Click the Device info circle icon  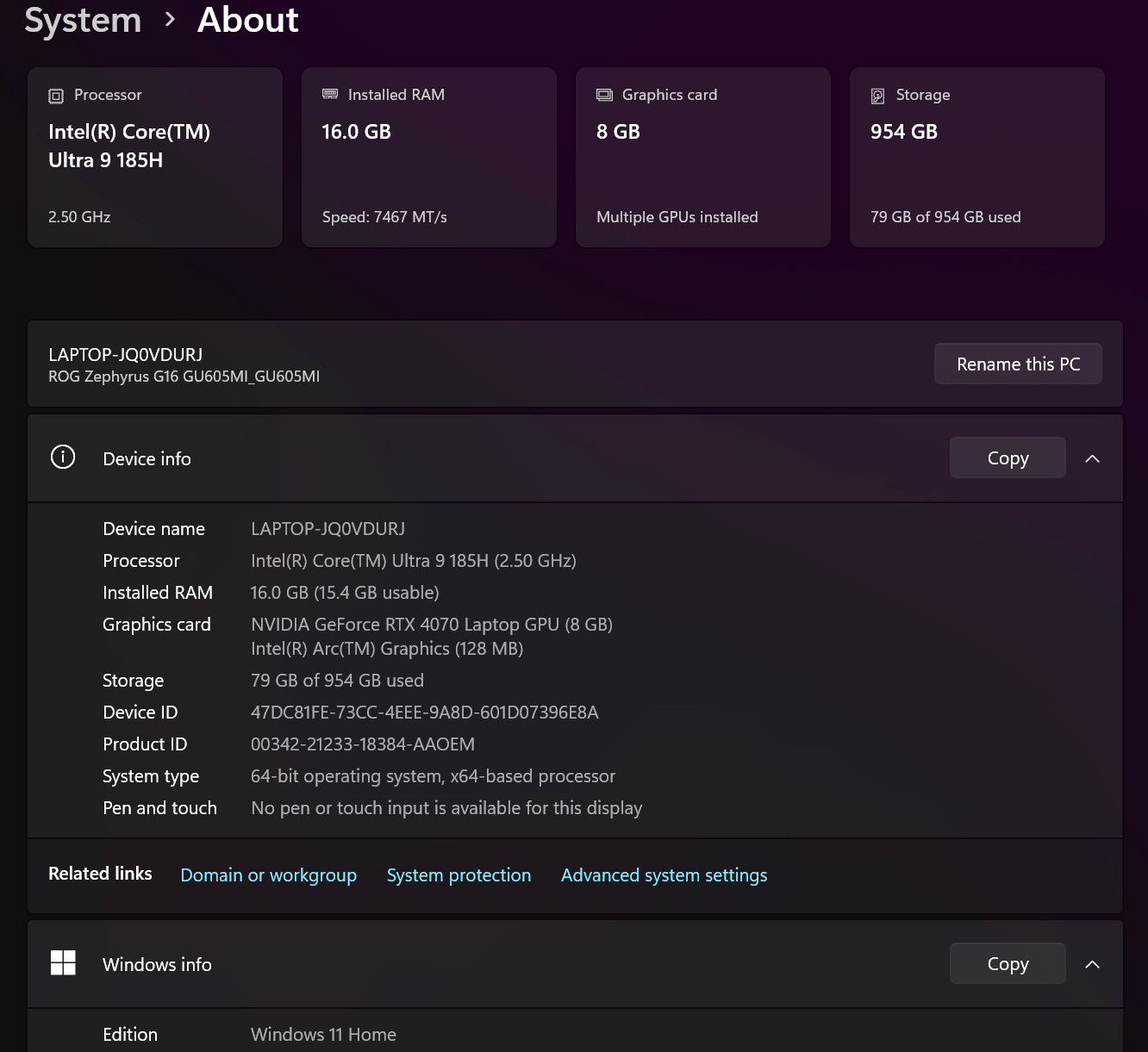[x=63, y=457]
